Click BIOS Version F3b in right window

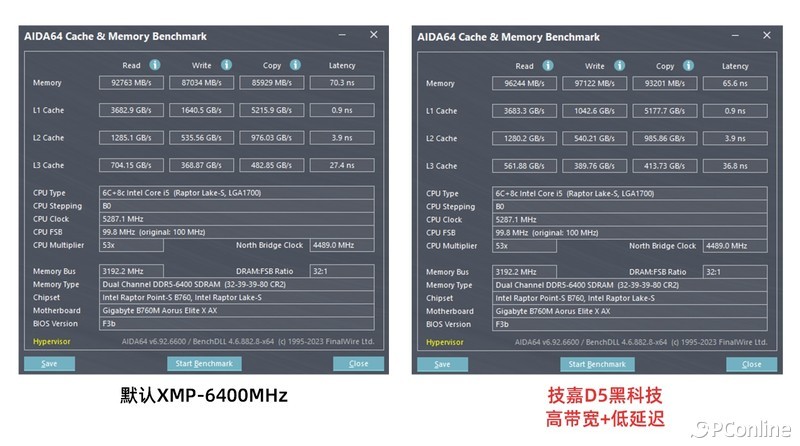[x=630, y=324]
